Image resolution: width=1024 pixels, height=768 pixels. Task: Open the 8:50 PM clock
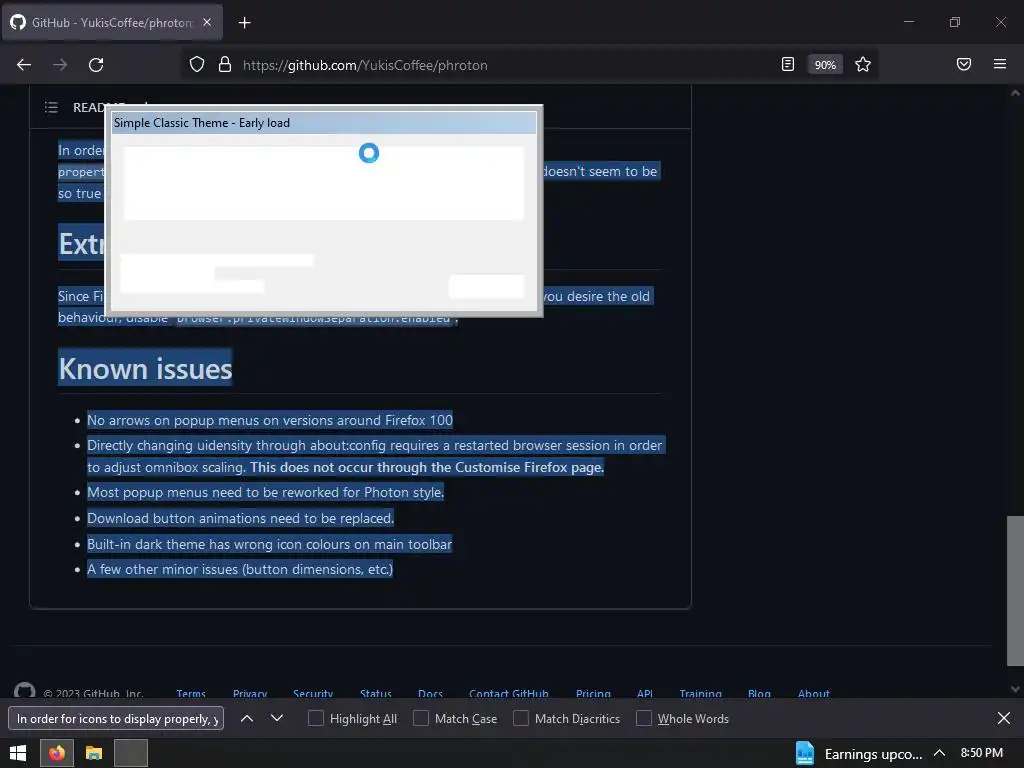point(982,753)
